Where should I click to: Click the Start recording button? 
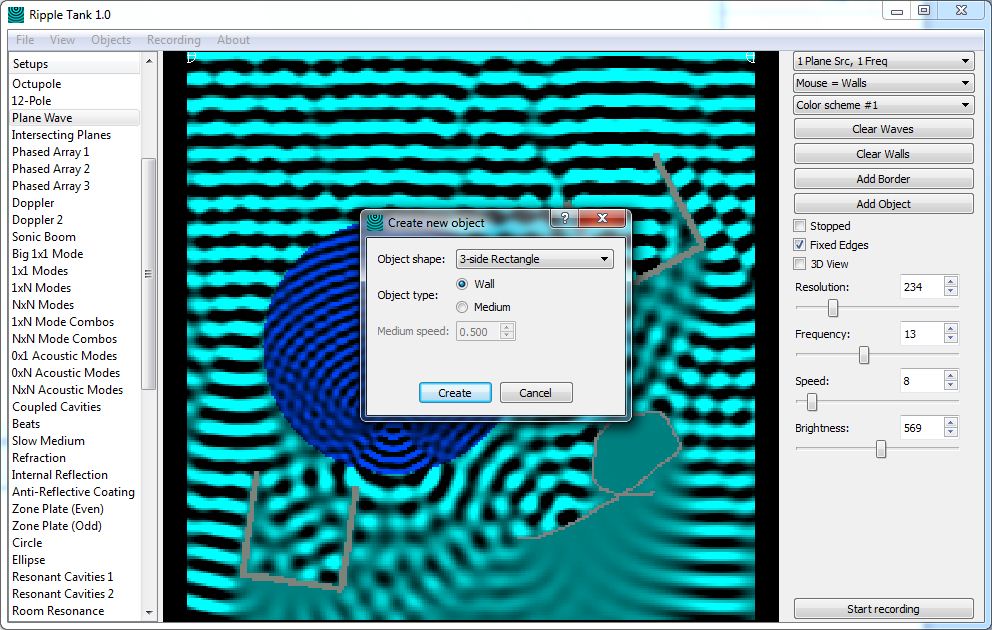pyautogui.click(x=883, y=609)
